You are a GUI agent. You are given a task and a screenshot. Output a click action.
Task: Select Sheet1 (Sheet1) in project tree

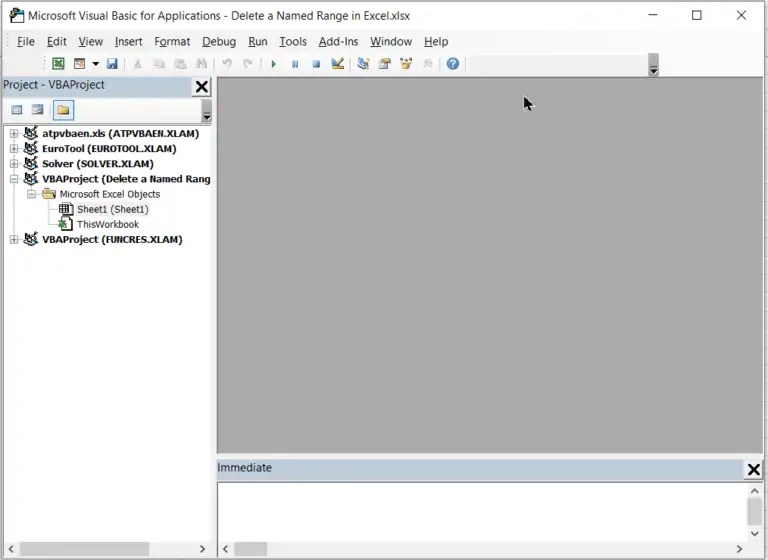tap(113, 209)
